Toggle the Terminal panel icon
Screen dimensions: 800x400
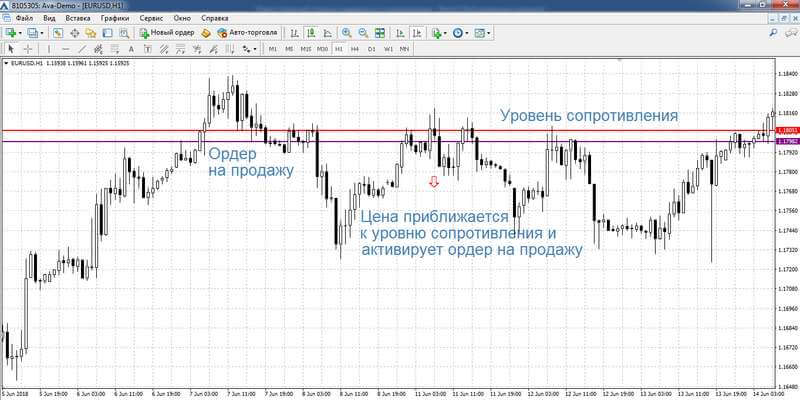click(107, 33)
